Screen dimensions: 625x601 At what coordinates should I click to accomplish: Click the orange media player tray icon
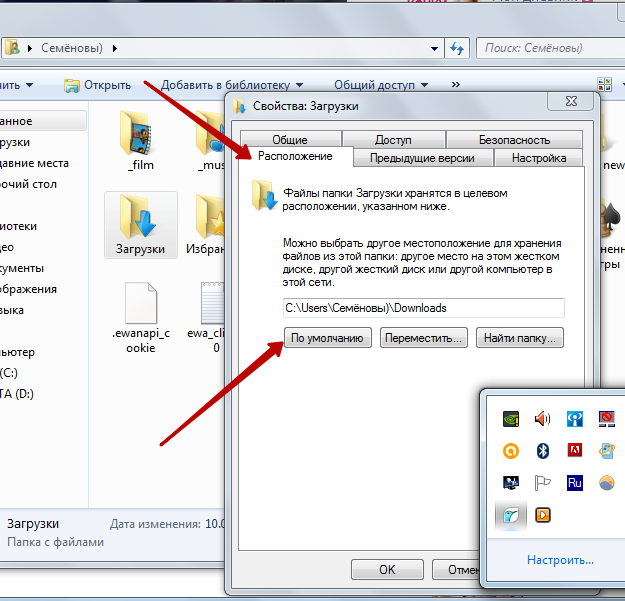[x=542, y=515]
